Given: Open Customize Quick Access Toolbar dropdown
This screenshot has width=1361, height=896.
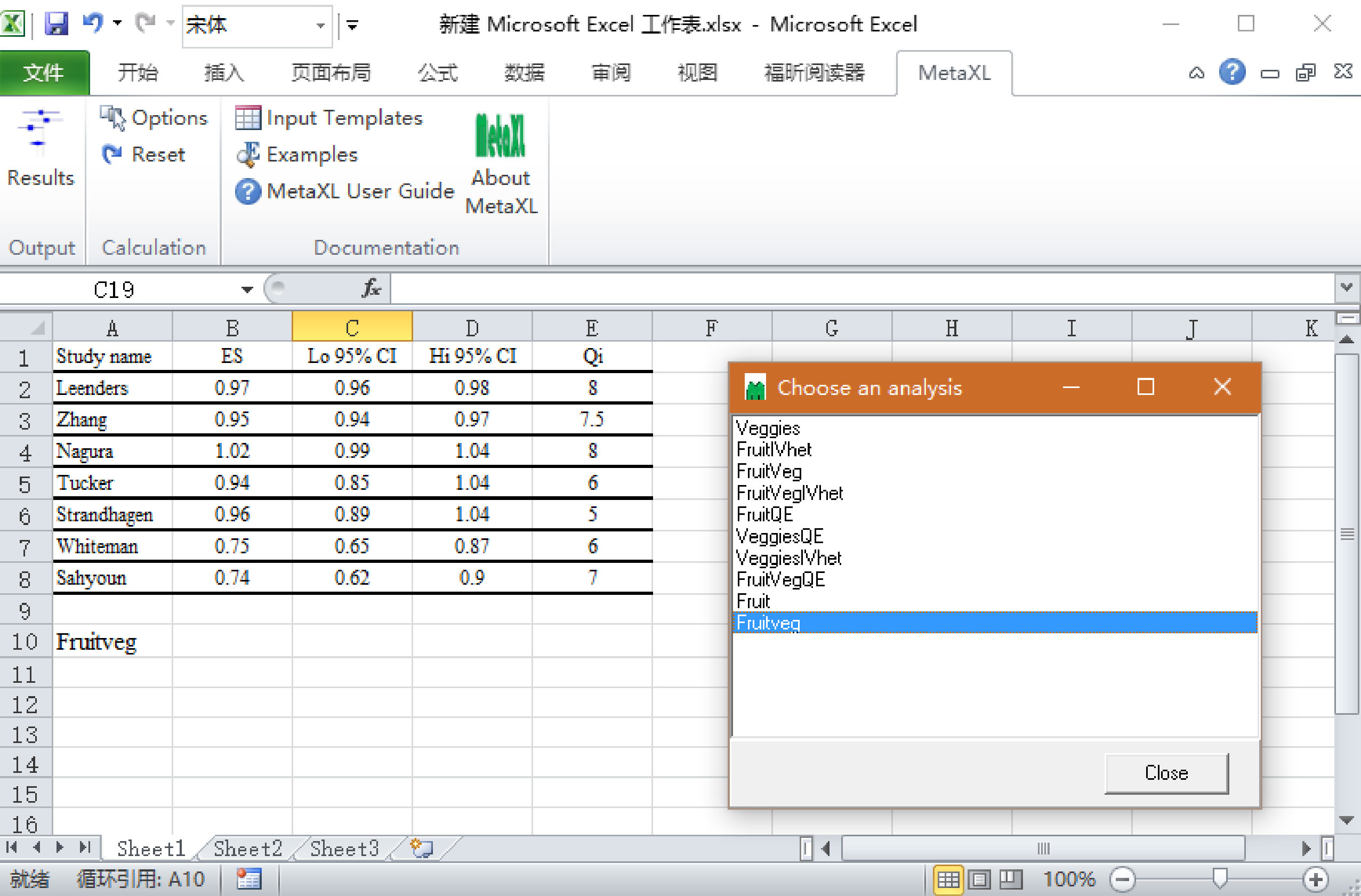Looking at the screenshot, I should [353, 25].
